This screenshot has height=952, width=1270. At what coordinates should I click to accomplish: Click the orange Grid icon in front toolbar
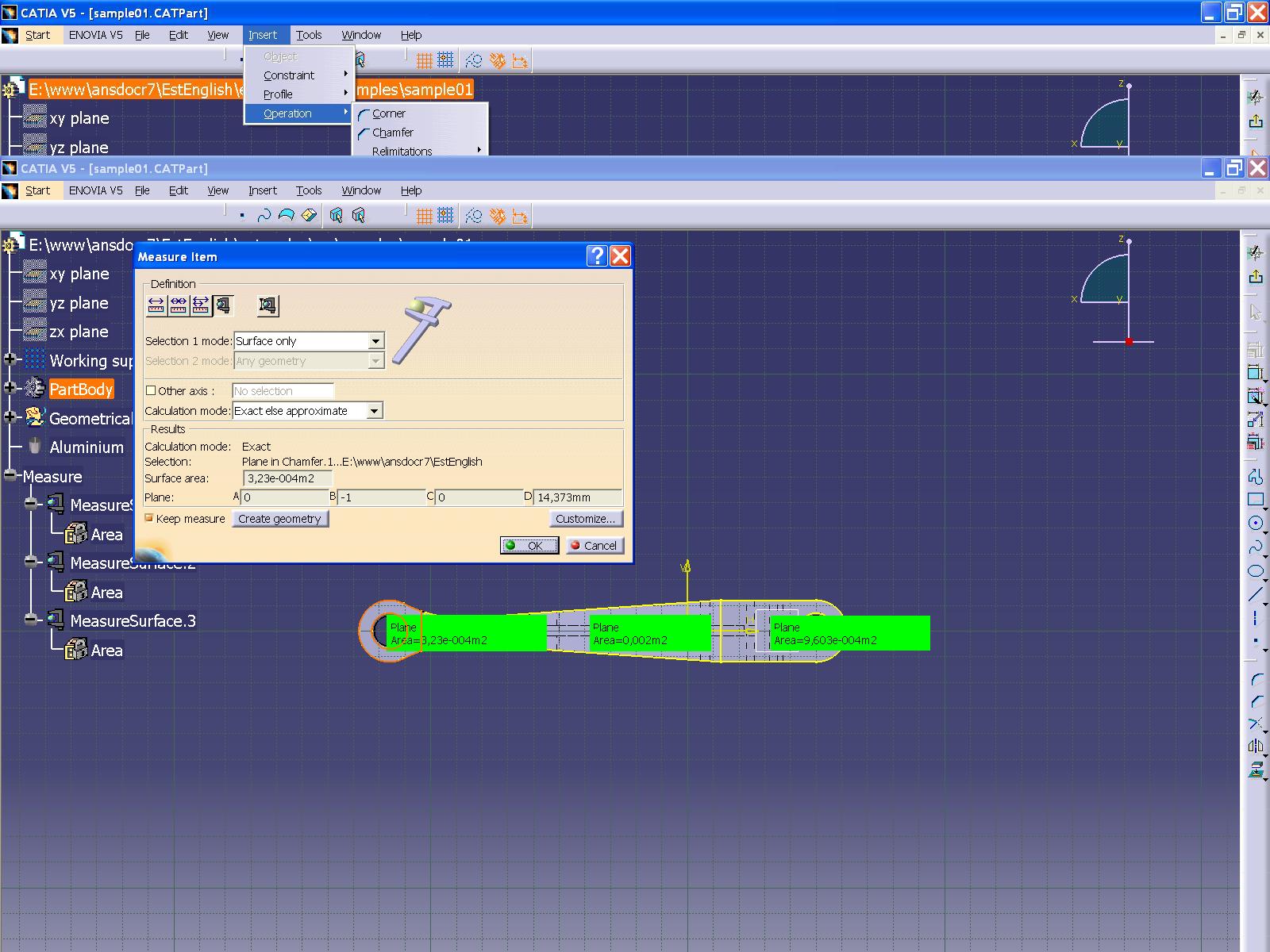click(x=425, y=216)
